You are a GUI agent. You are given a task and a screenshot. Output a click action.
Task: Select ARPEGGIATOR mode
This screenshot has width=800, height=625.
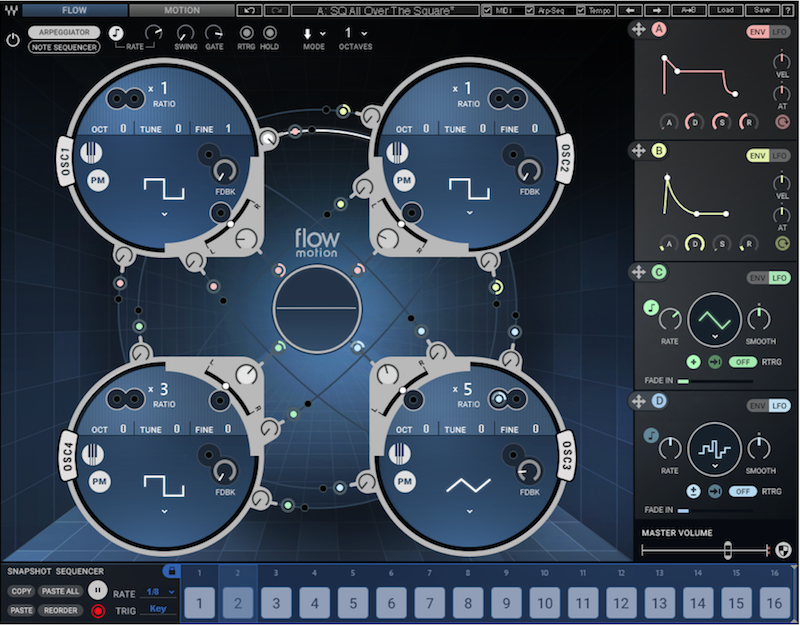(x=64, y=32)
